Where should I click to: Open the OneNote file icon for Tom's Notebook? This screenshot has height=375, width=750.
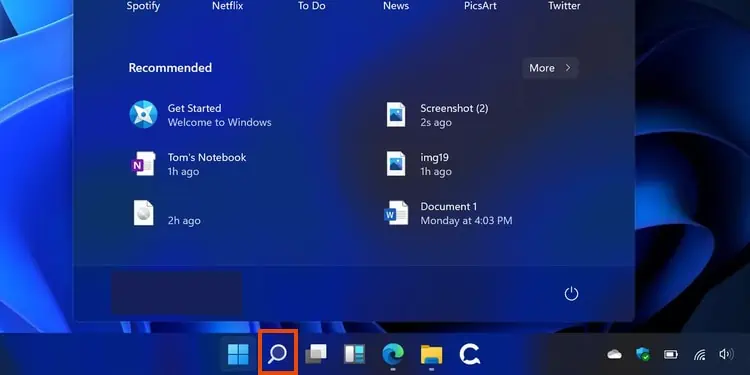[x=144, y=164]
